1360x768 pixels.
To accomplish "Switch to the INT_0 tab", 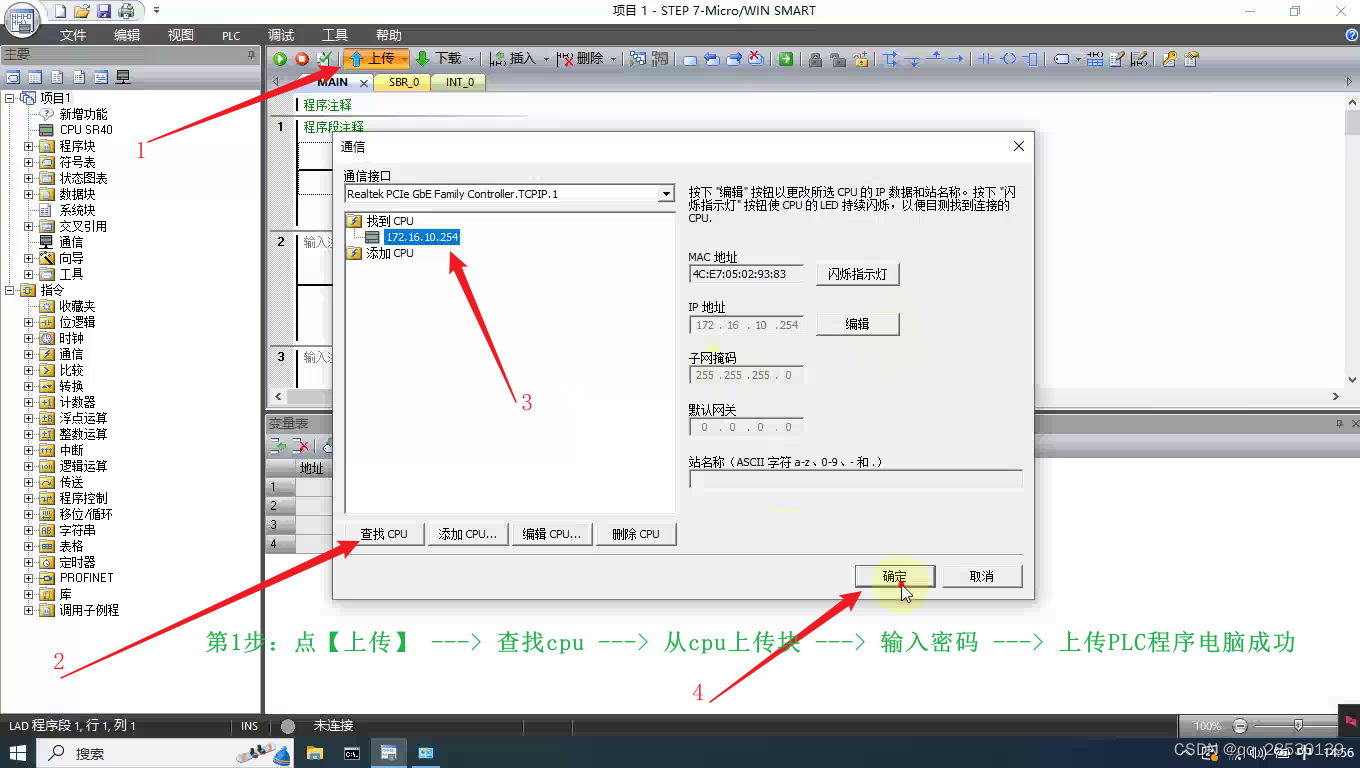I will [460, 82].
